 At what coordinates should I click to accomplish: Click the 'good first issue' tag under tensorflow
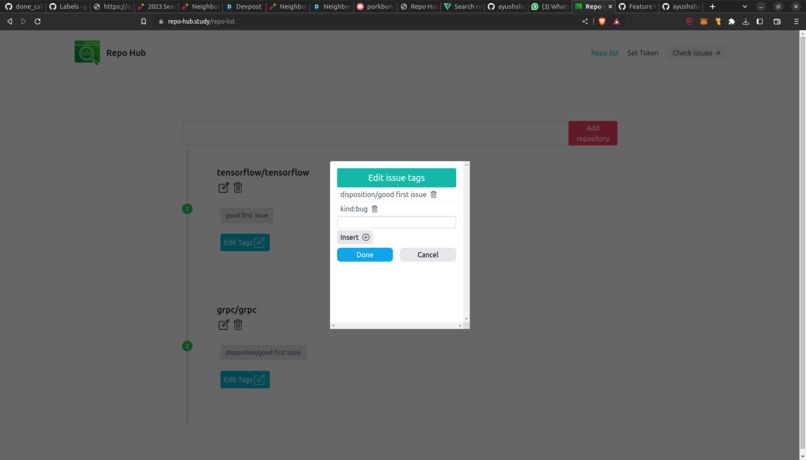click(247, 215)
